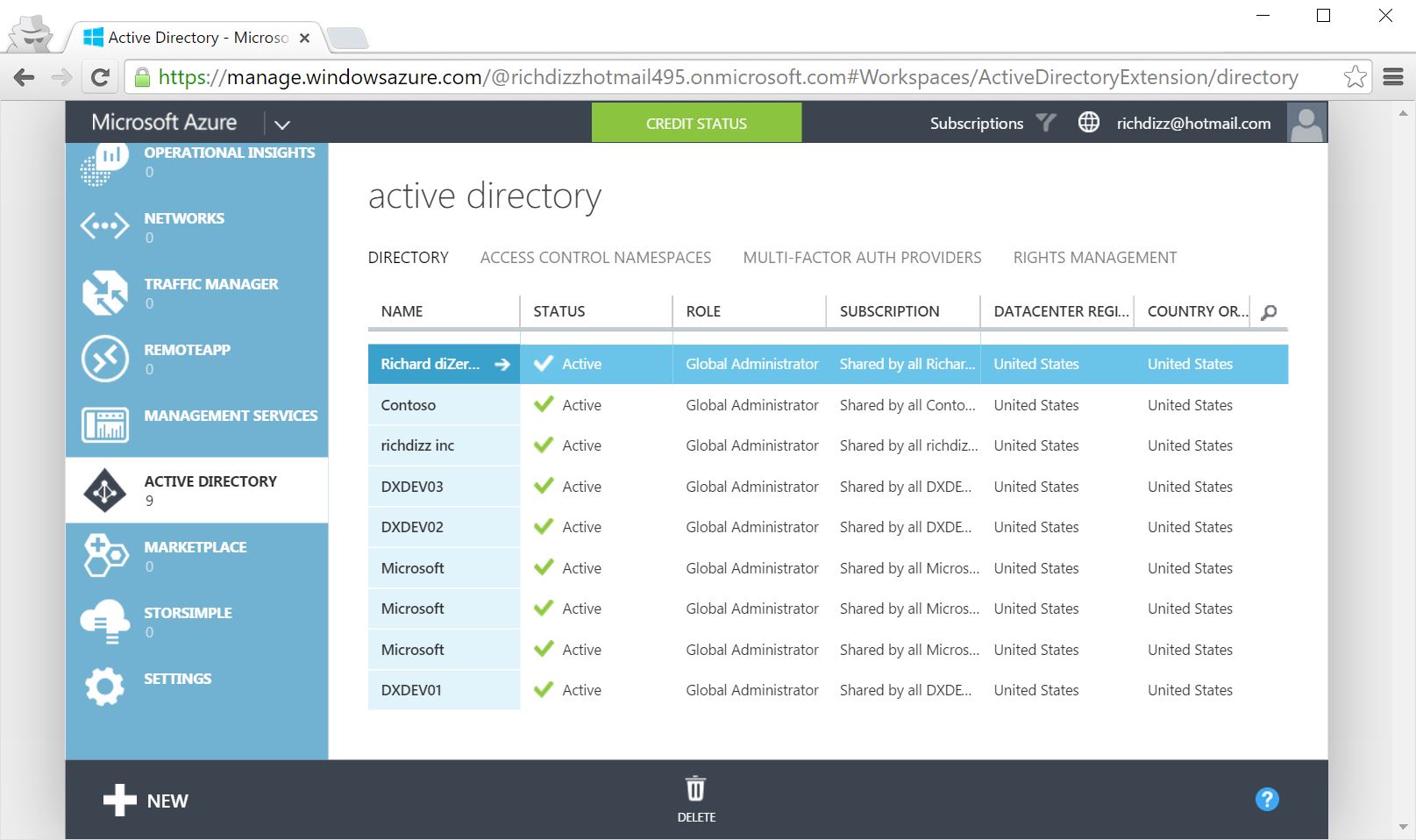Click the search magnifier in table header
The width and height of the screenshot is (1416, 840).
[x=1269, y=312]
